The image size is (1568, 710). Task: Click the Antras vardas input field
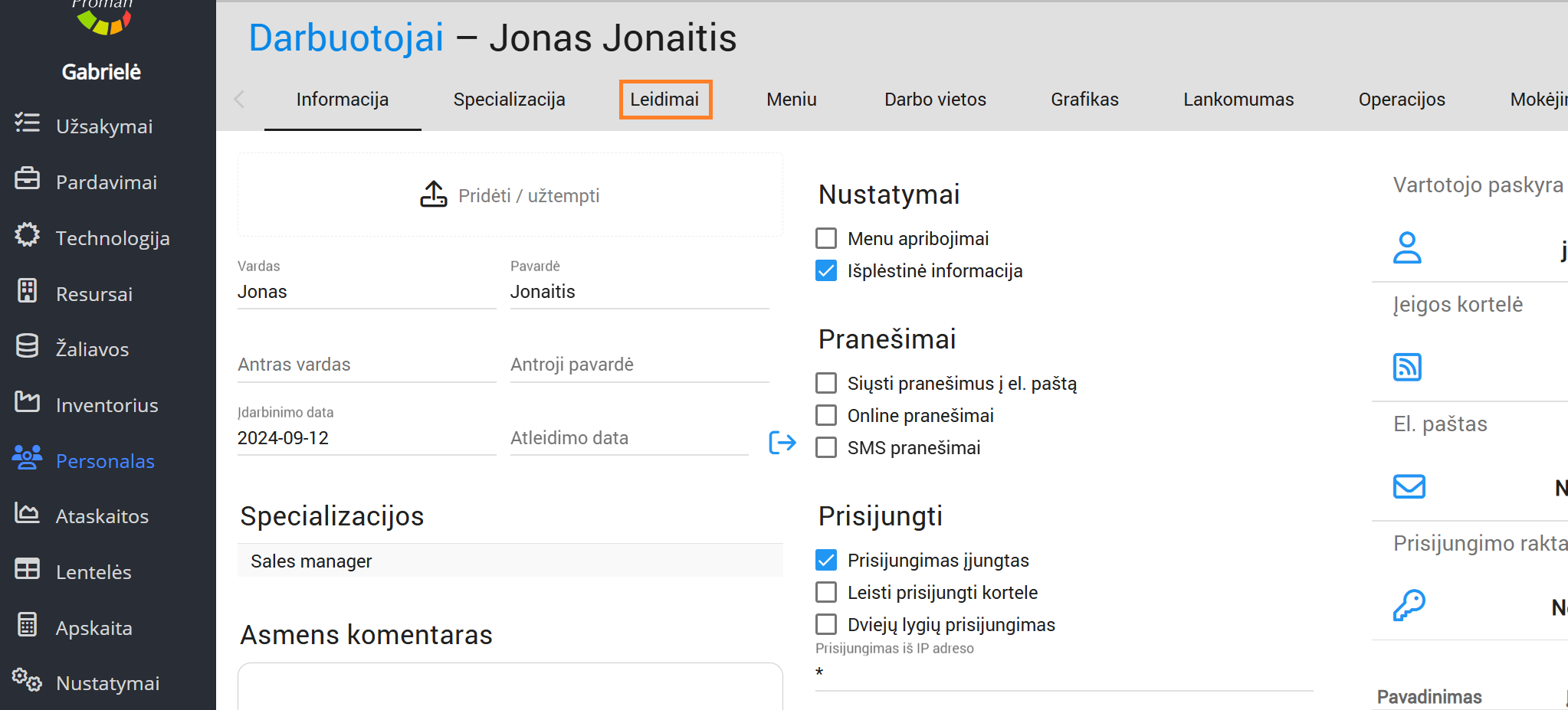pos(366,365)
